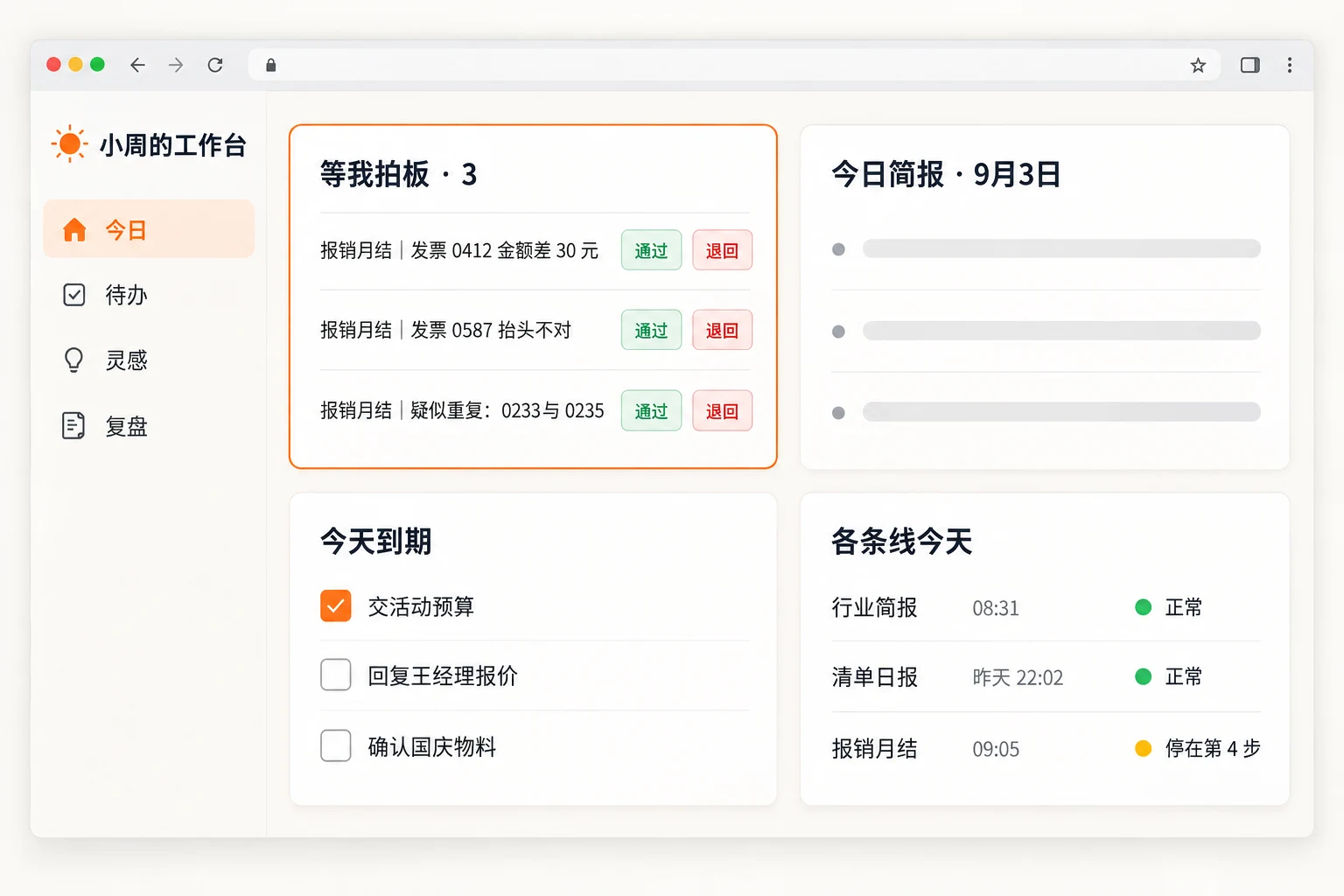This screenshot has height=896, width=1344.
Task: Click the 正常 status in the 清单日报 row
Action: click(x=1184, y=676)
